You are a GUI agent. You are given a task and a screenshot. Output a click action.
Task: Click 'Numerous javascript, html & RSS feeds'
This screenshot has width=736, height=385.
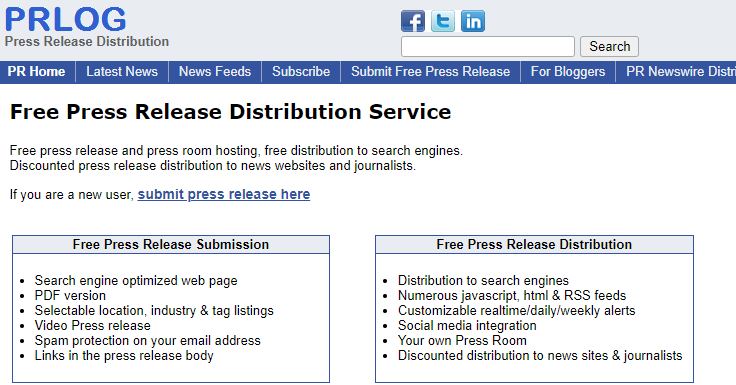[x=512, y=296]
